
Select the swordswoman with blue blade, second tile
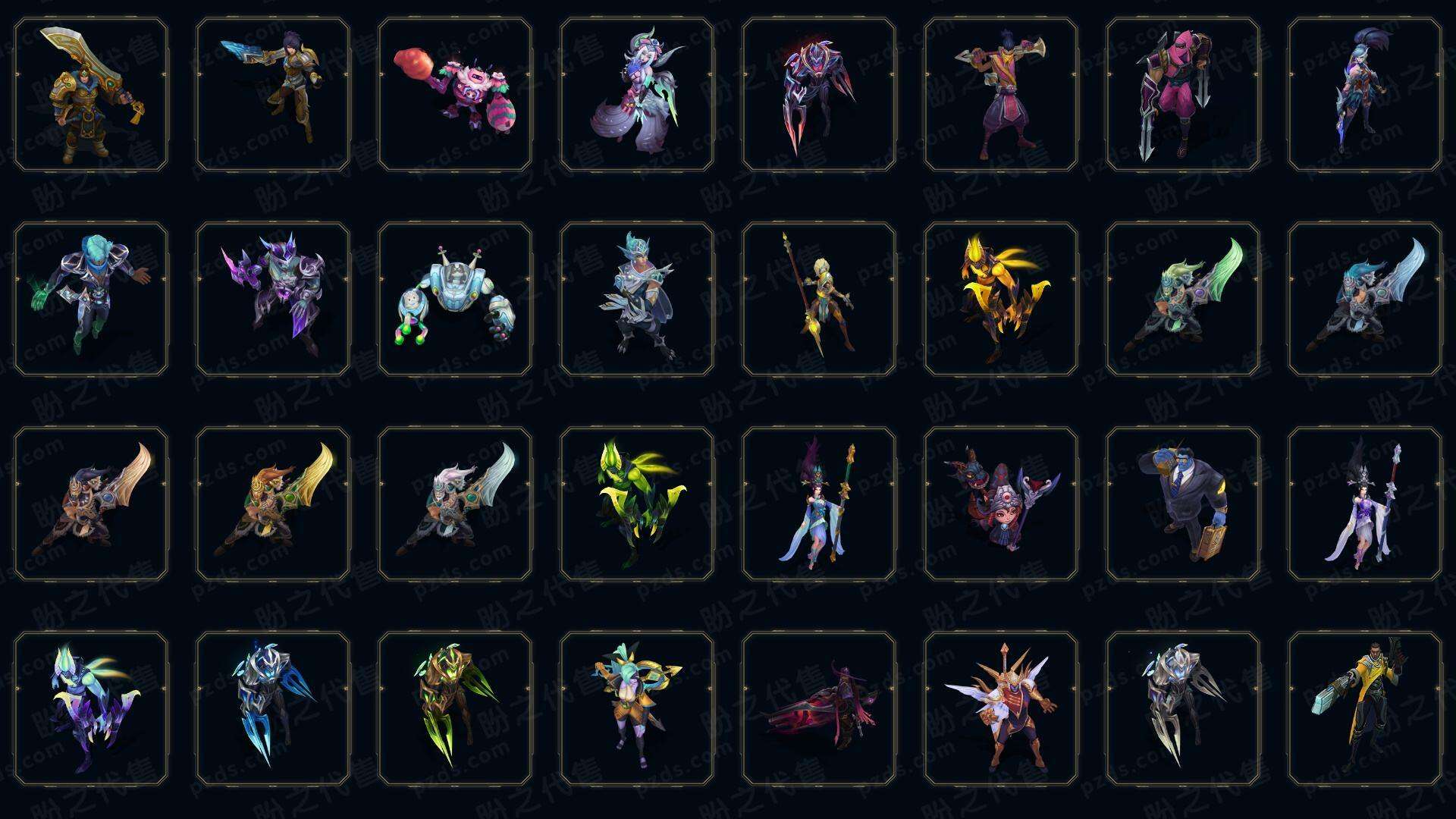[x=273, y=95]
